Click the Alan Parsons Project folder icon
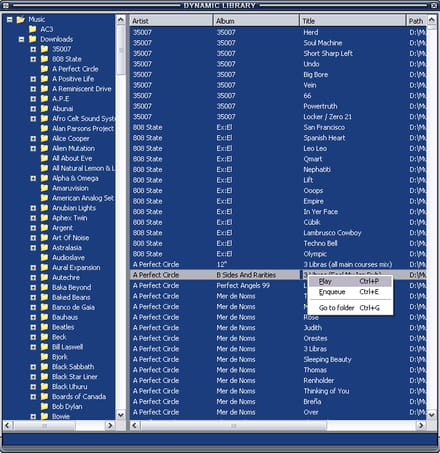 point(44,129)
